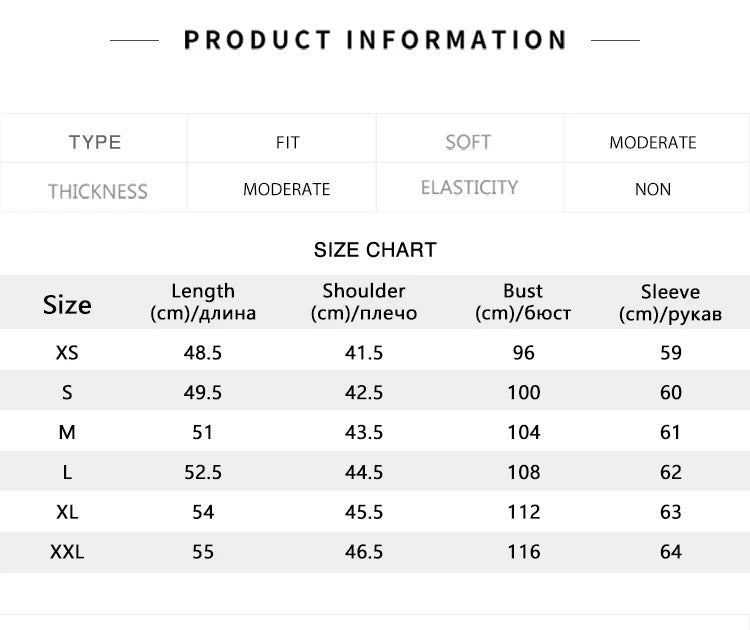
Task: Click the S shoulder value 42.5
Action: (x=364, y=392)
